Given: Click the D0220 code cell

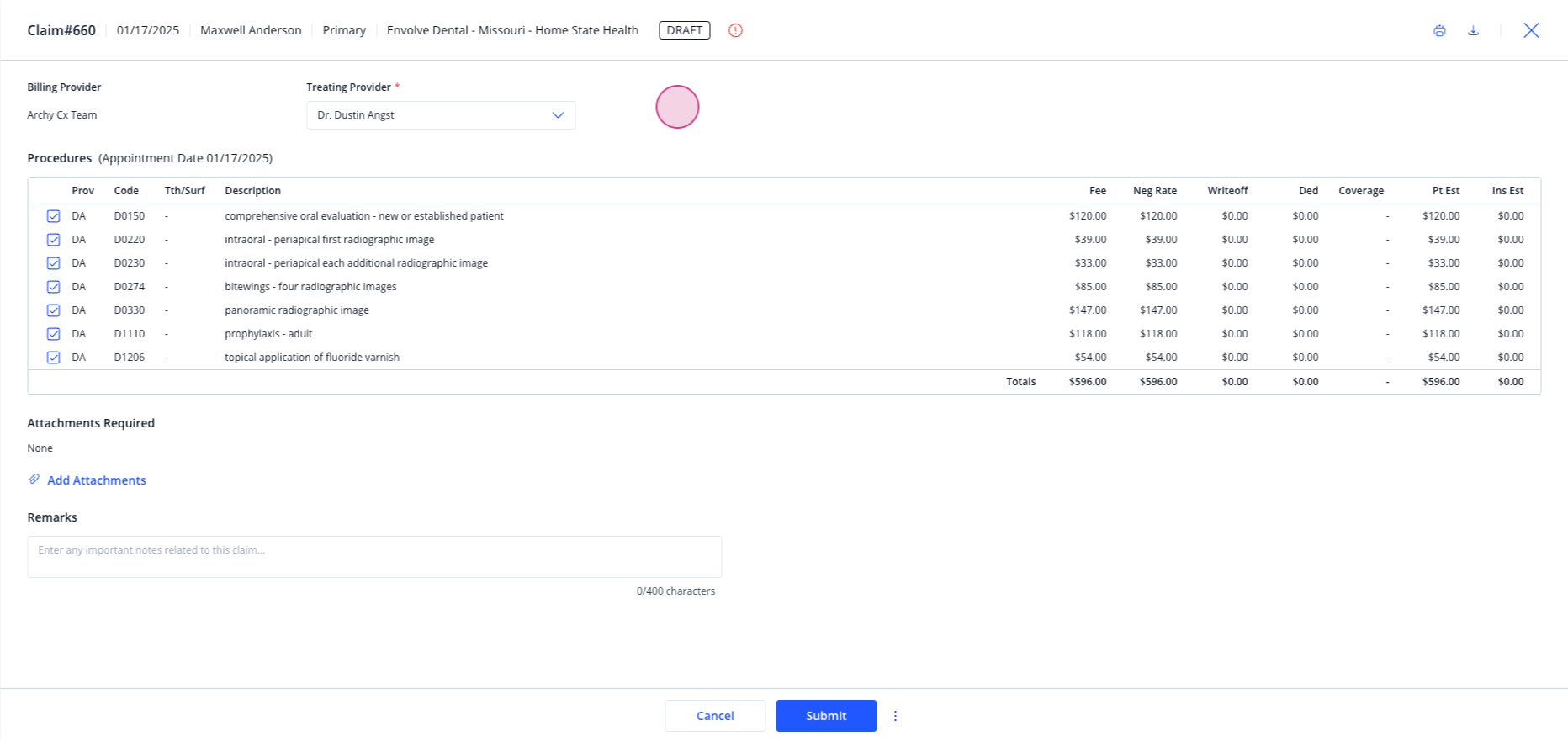Looking at the screenshot, I should [x=129, y=240].
